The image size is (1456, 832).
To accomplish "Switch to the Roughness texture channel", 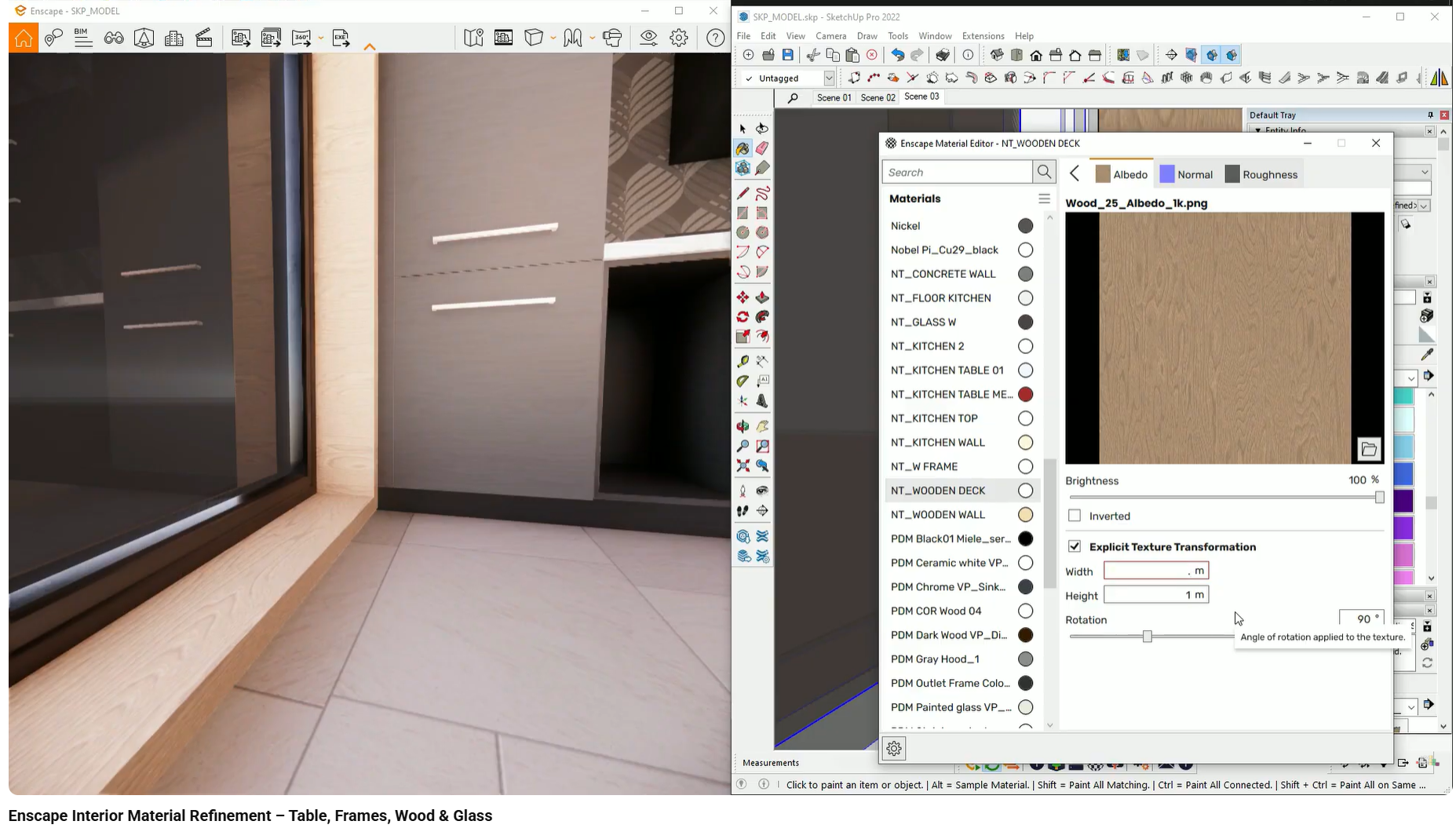I will tap(1262, 174).
